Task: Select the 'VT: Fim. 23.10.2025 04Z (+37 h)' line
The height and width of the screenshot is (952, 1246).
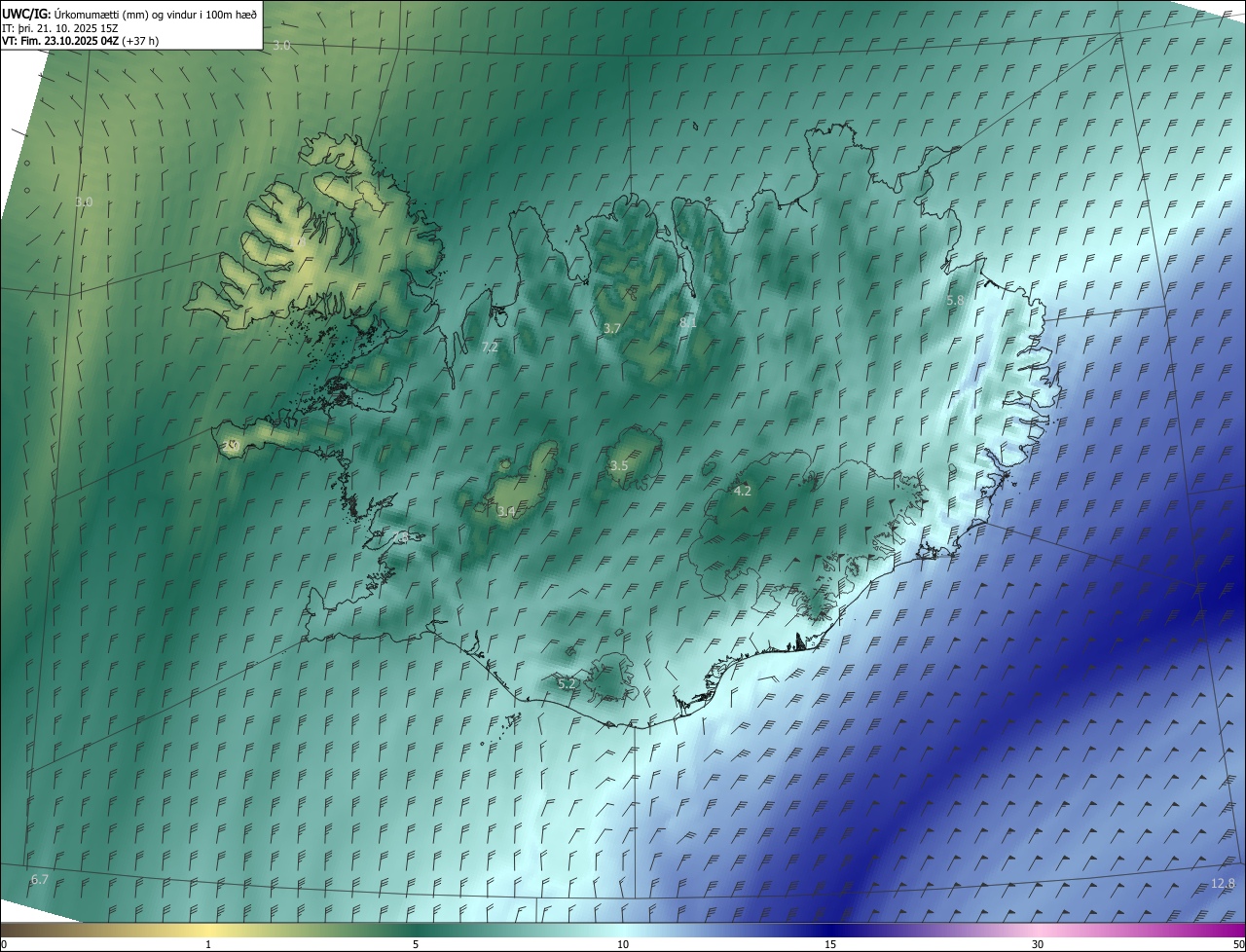Action: click(x=80, y=41)
